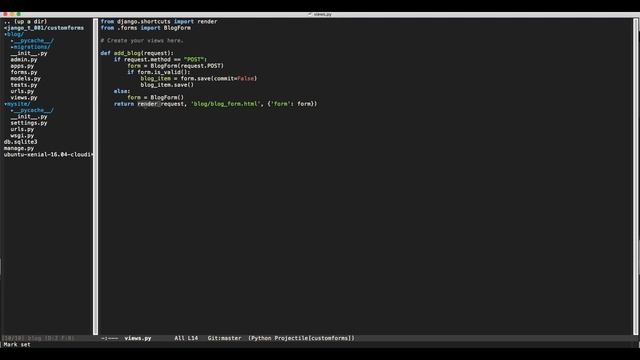Click the 'blog/blog_form.html' string in code
The height and width of the screenshot is (360, 640).
coord(225,104)
